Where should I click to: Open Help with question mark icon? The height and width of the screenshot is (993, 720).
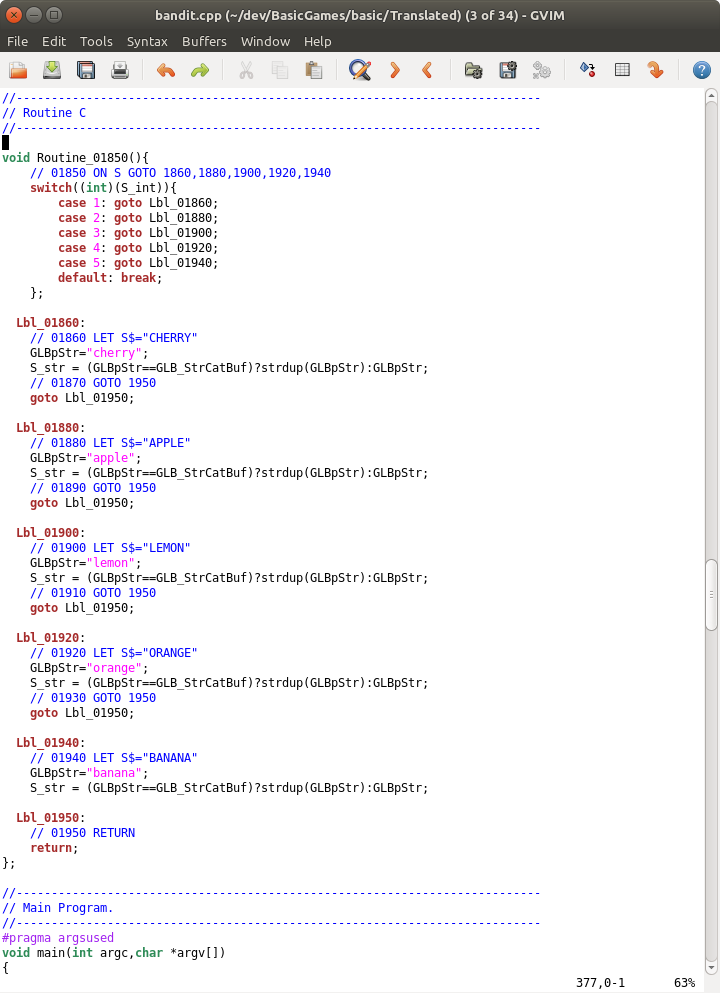(x=702, y=70)
